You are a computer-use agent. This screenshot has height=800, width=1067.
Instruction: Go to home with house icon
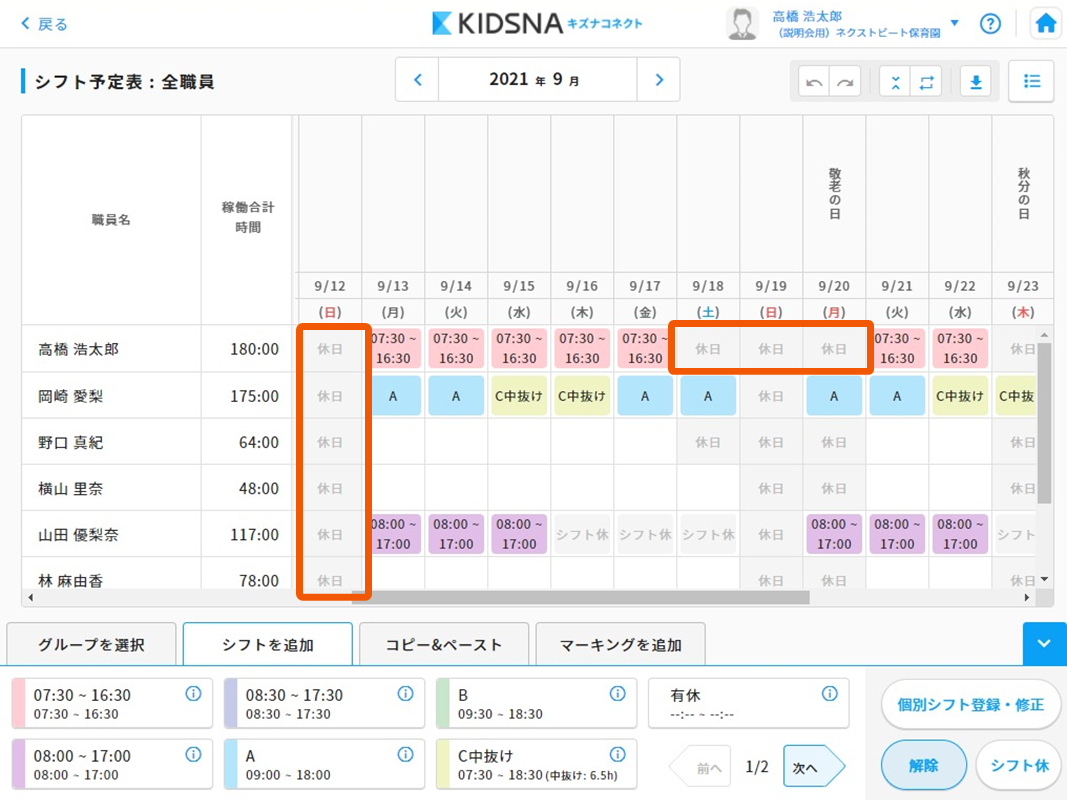pos(1045,24)
